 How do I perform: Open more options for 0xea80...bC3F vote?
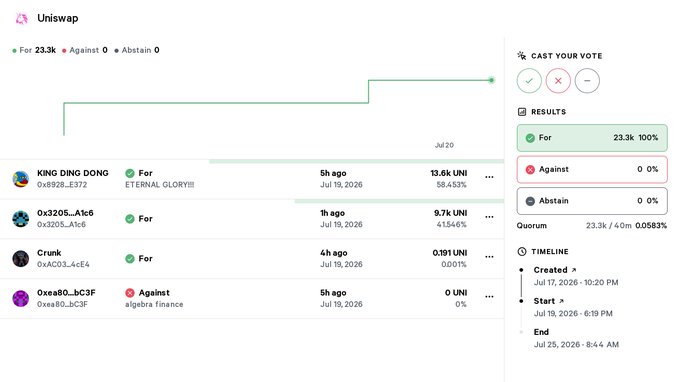[489, 297]
